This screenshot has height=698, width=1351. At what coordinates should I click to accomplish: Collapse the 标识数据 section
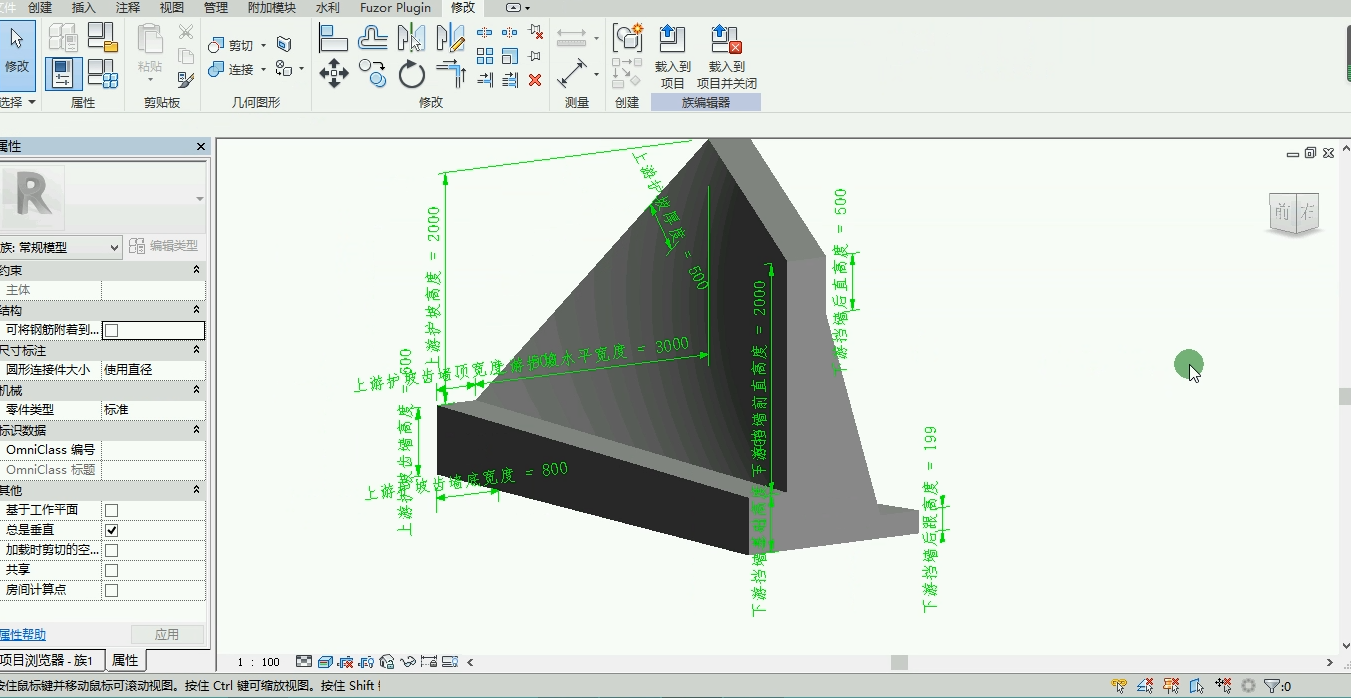(x=196, y=430)
